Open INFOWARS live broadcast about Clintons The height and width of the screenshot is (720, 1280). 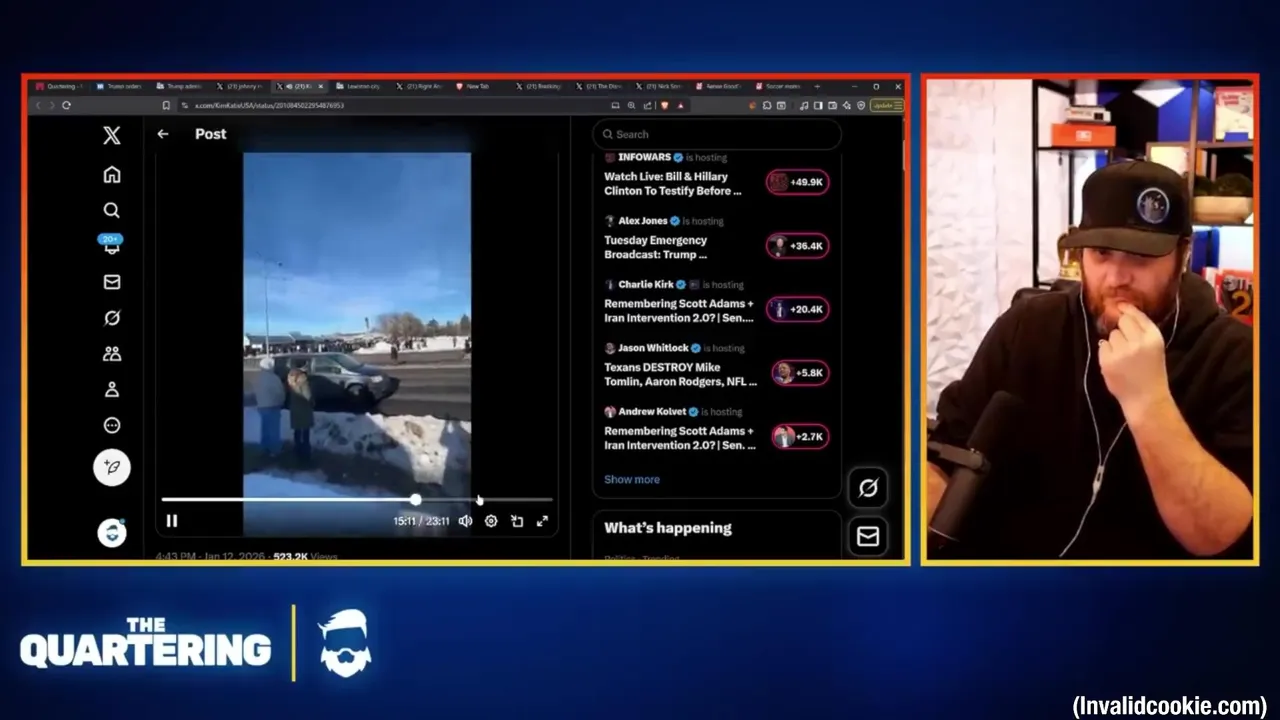click(x=673, y=184)
